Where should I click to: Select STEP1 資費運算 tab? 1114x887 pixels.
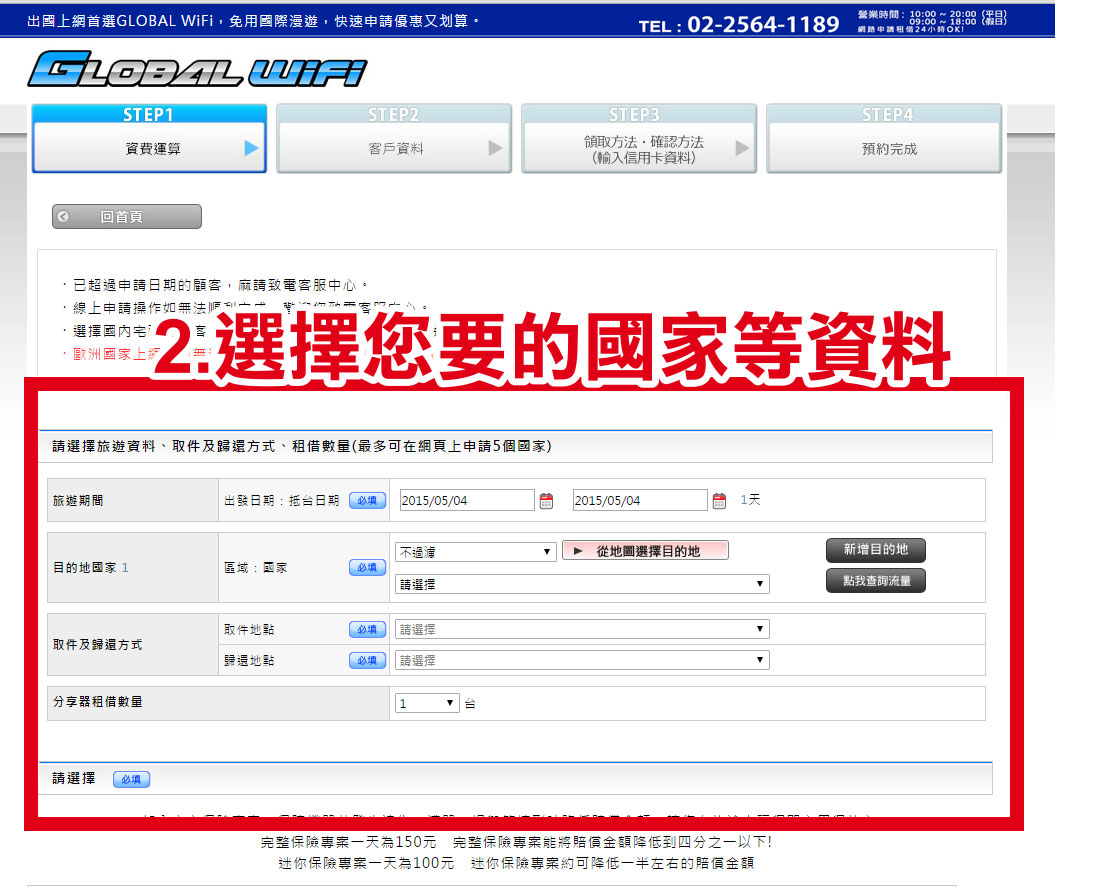click(x=149, y=139)
